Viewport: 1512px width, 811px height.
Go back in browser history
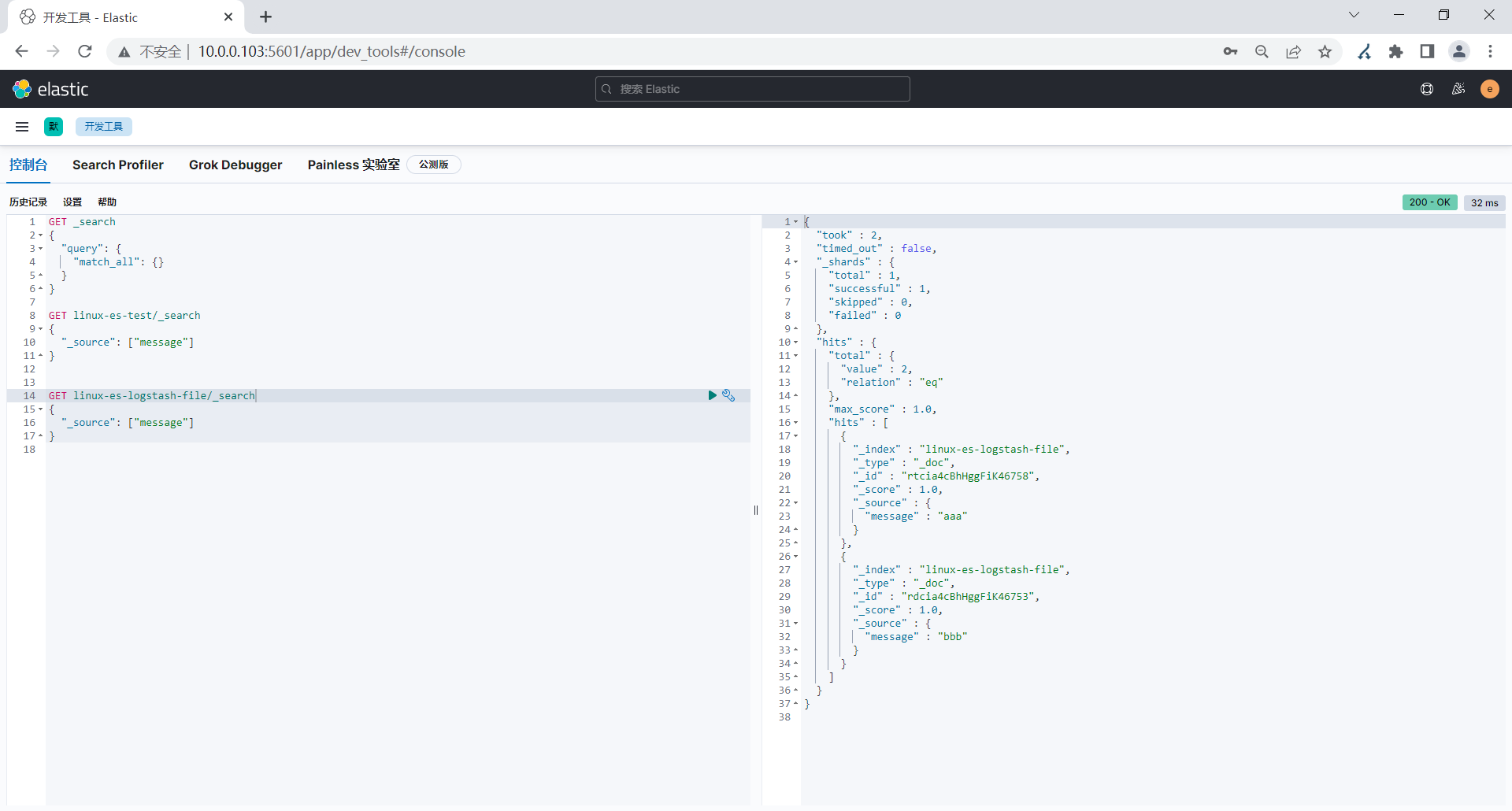(22, 51)
